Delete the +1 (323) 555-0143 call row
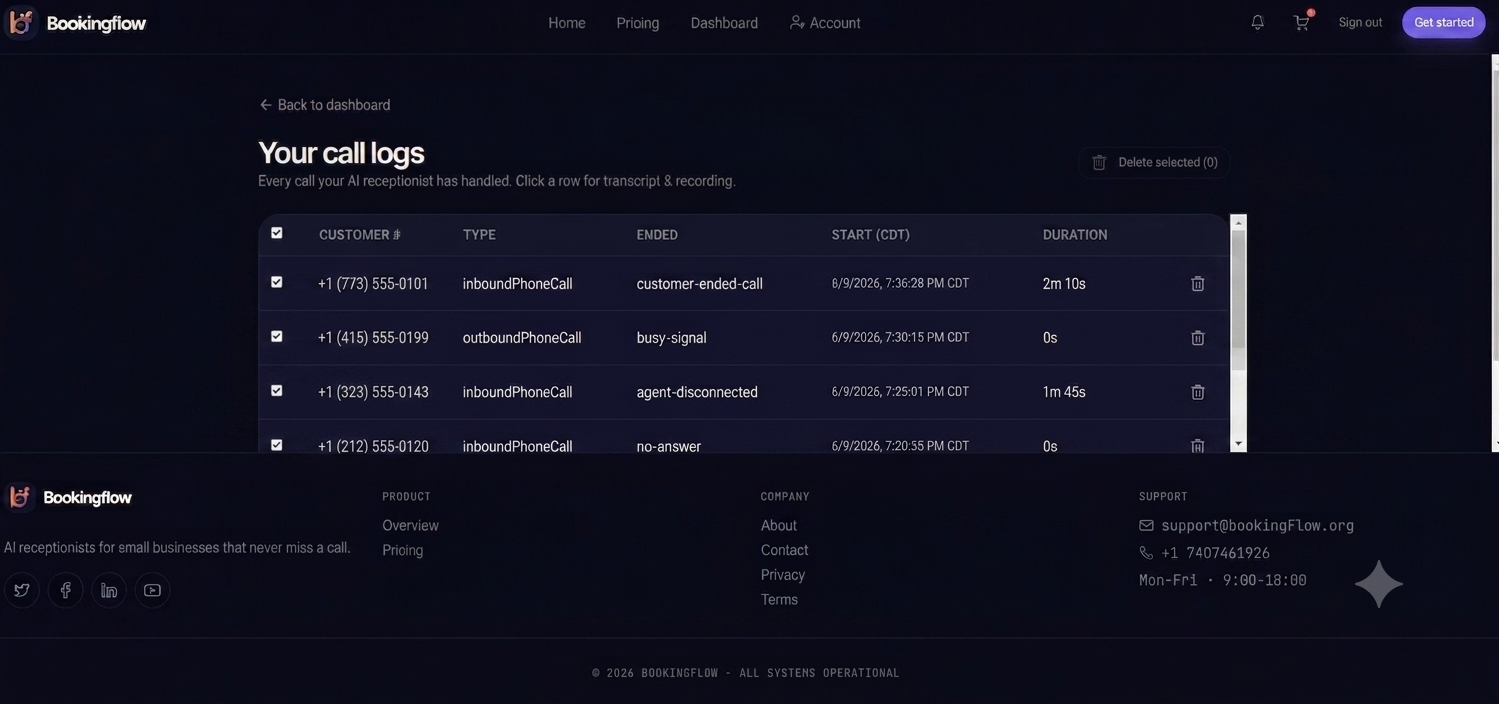Screen dimensions: 1499x704 tap(1197, 392)
